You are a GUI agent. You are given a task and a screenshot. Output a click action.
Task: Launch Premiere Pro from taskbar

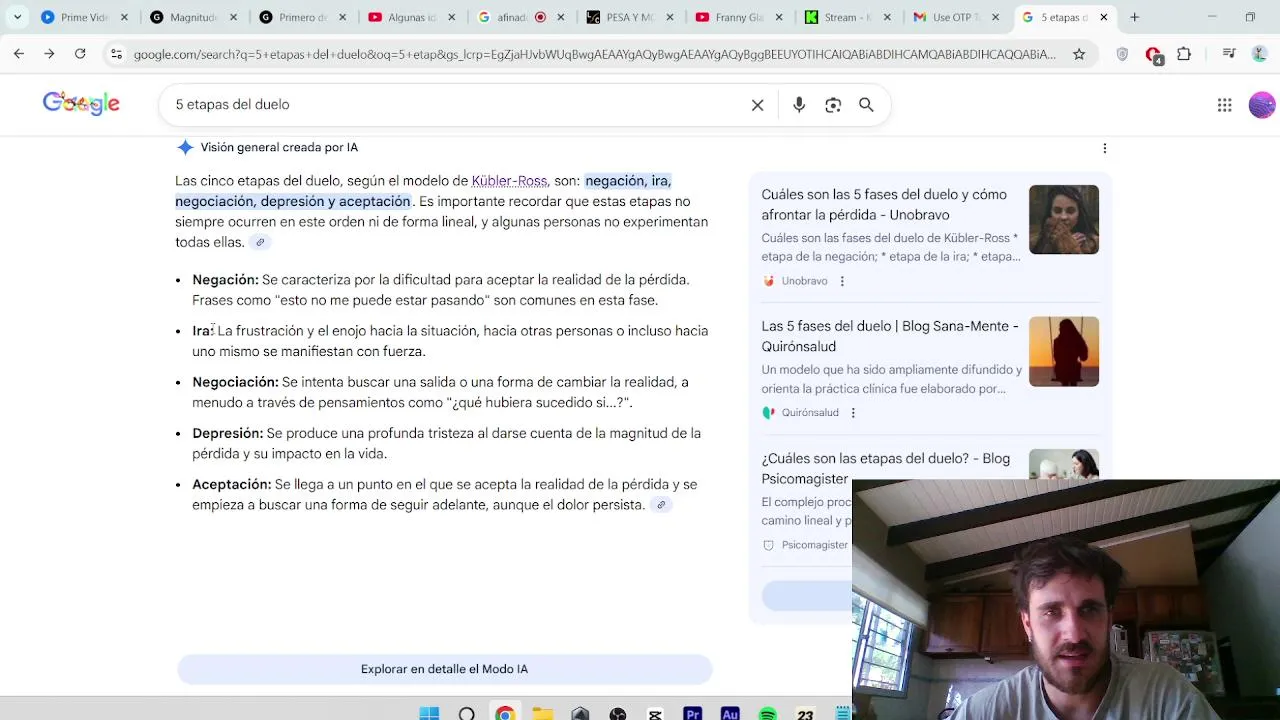point(692,714)
